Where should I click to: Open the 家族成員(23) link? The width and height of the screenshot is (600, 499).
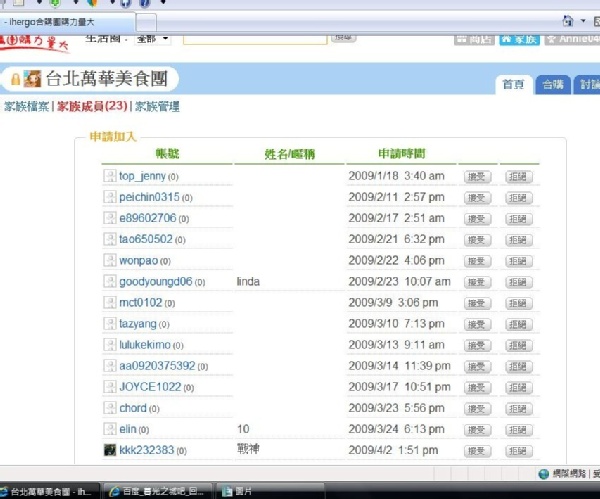(92, 106)
